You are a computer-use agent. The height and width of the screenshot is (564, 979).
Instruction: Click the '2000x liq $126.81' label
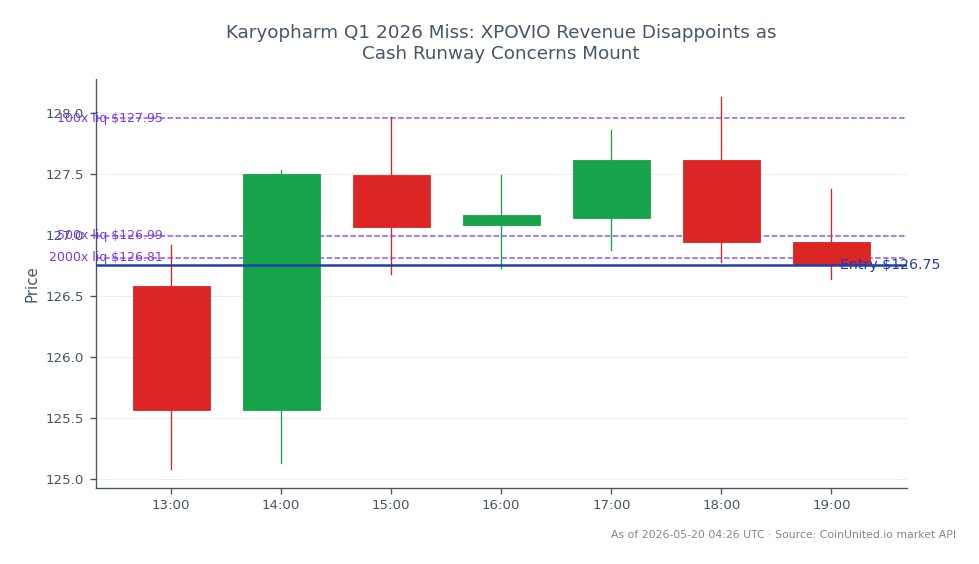coord(106,257)
